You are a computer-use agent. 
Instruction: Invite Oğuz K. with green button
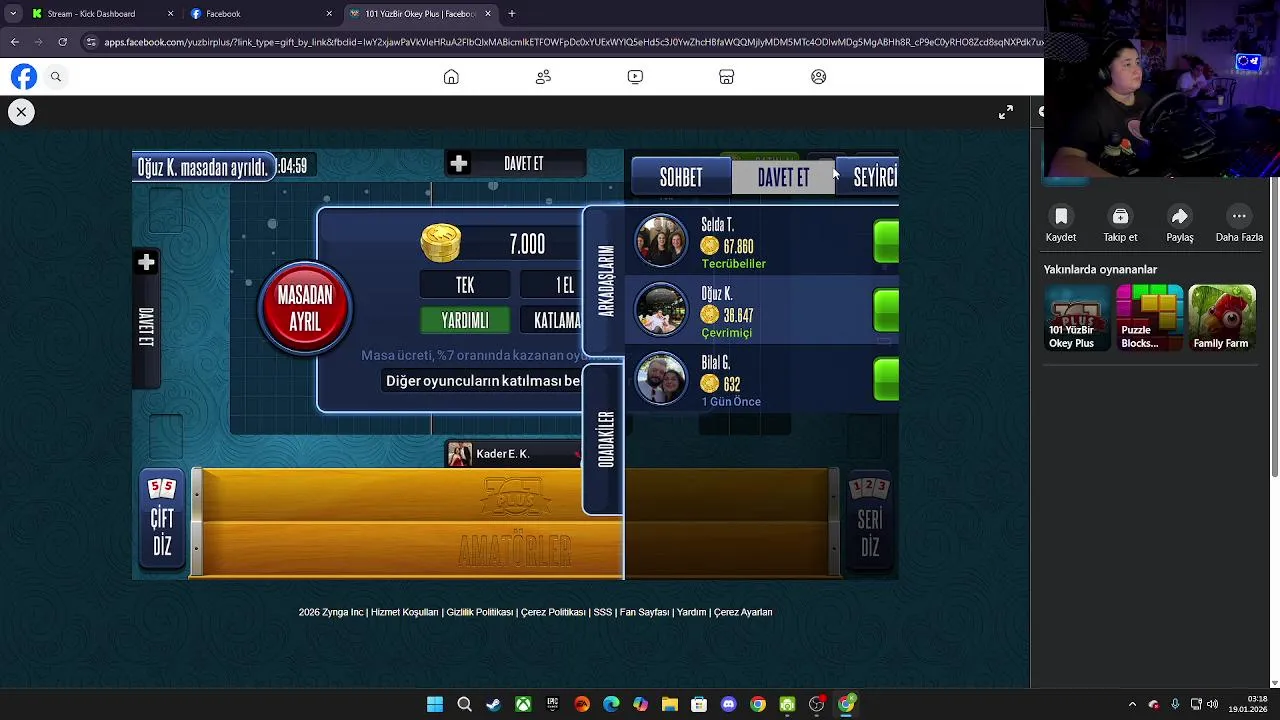coord(886,310)
